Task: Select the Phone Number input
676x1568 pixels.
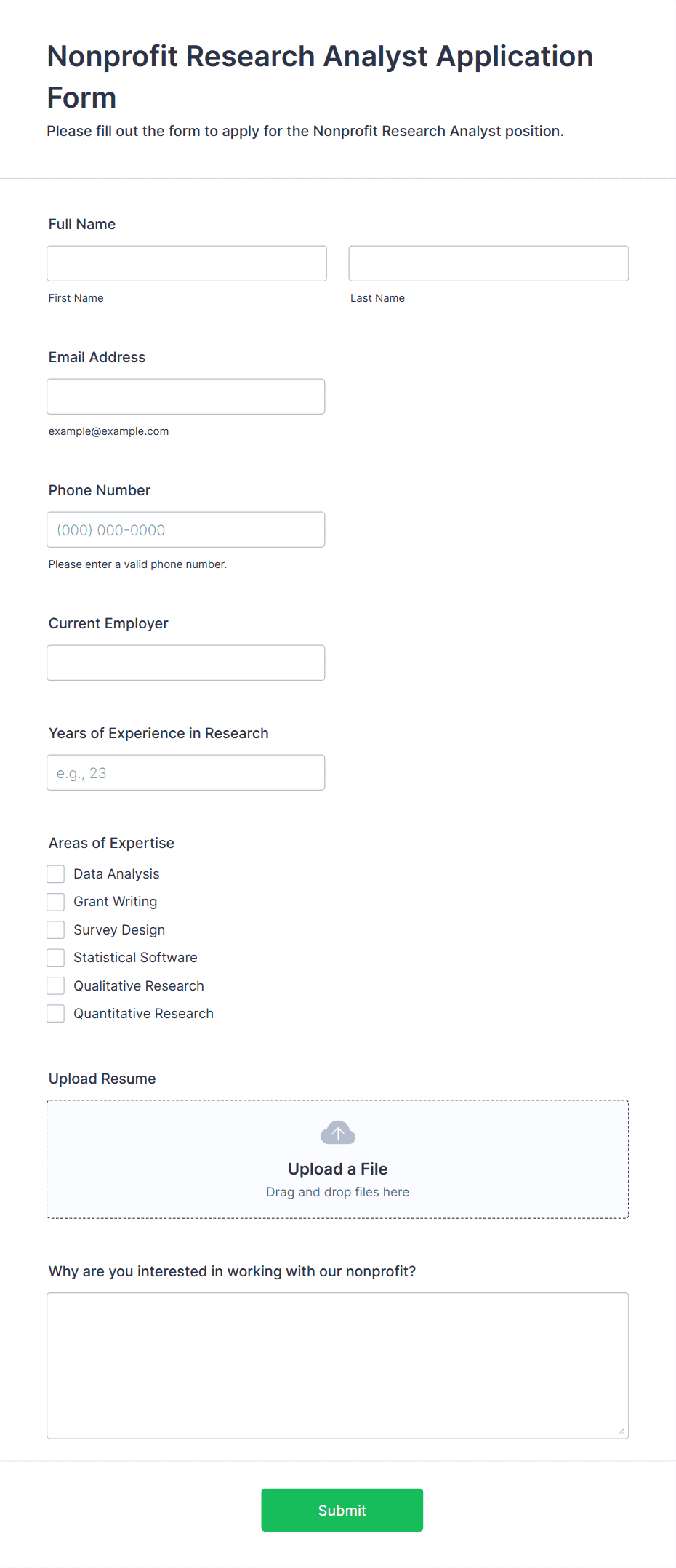Action: pyautogui.click(x=186, y=529)
